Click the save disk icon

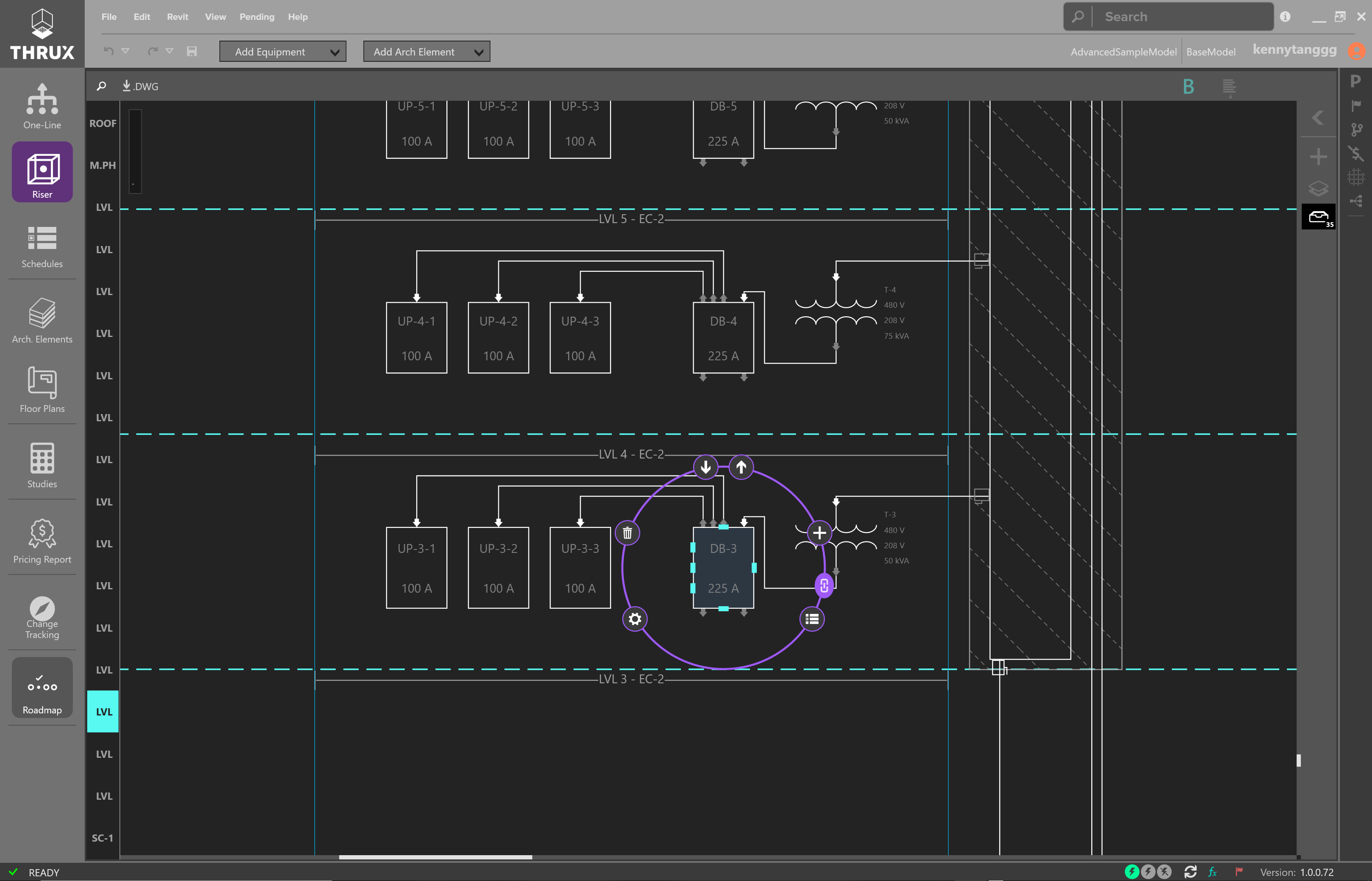192,52
